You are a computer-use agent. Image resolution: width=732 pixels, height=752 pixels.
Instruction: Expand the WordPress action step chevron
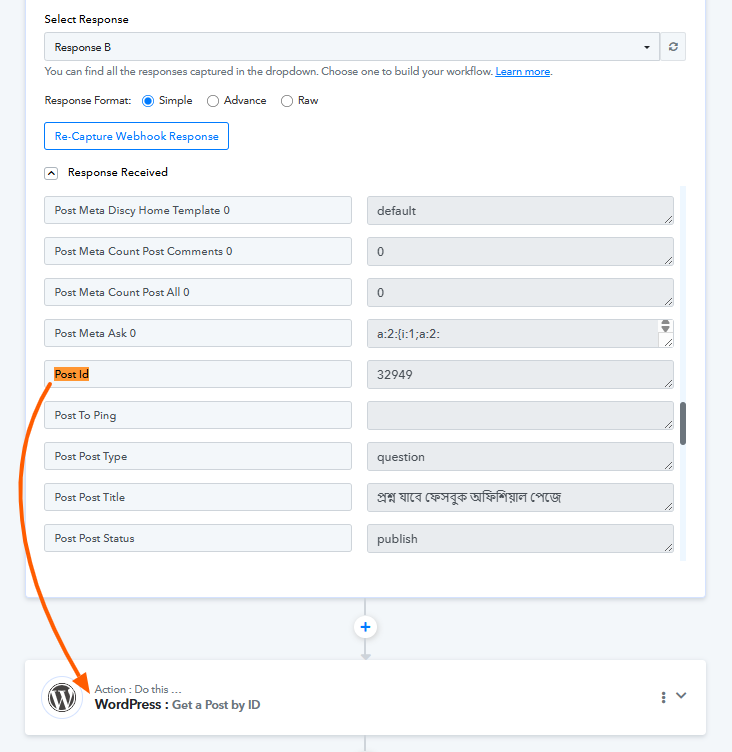point(682,696)
